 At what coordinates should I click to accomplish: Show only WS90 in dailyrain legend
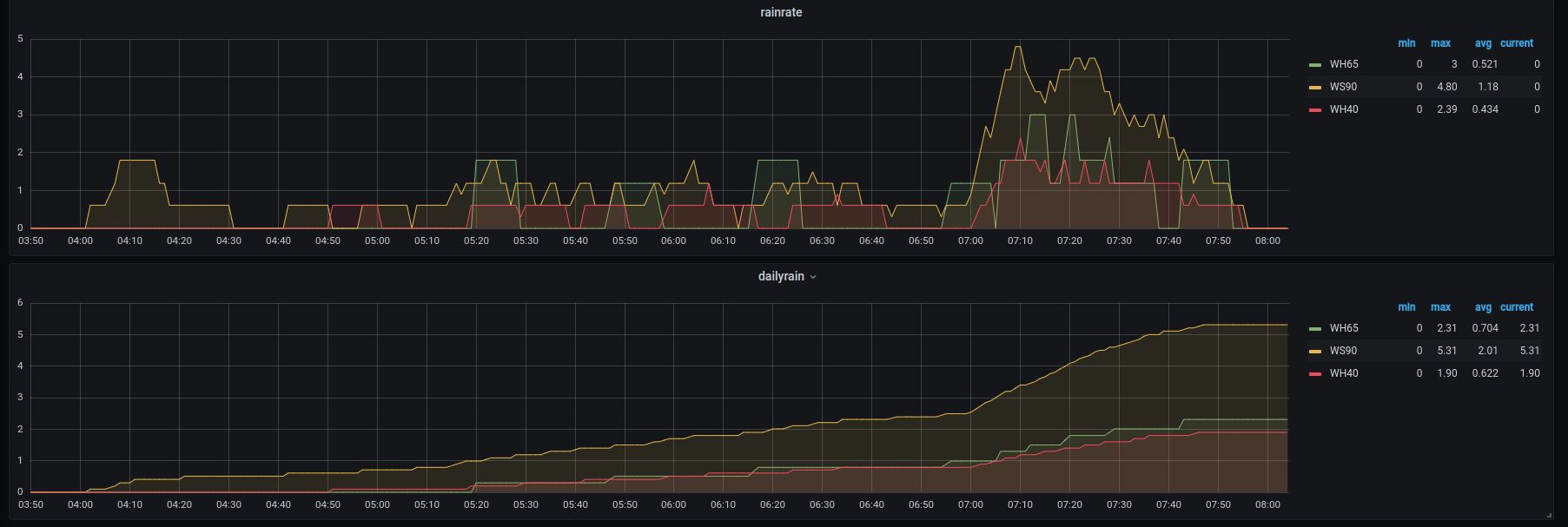pos(1342,351)
